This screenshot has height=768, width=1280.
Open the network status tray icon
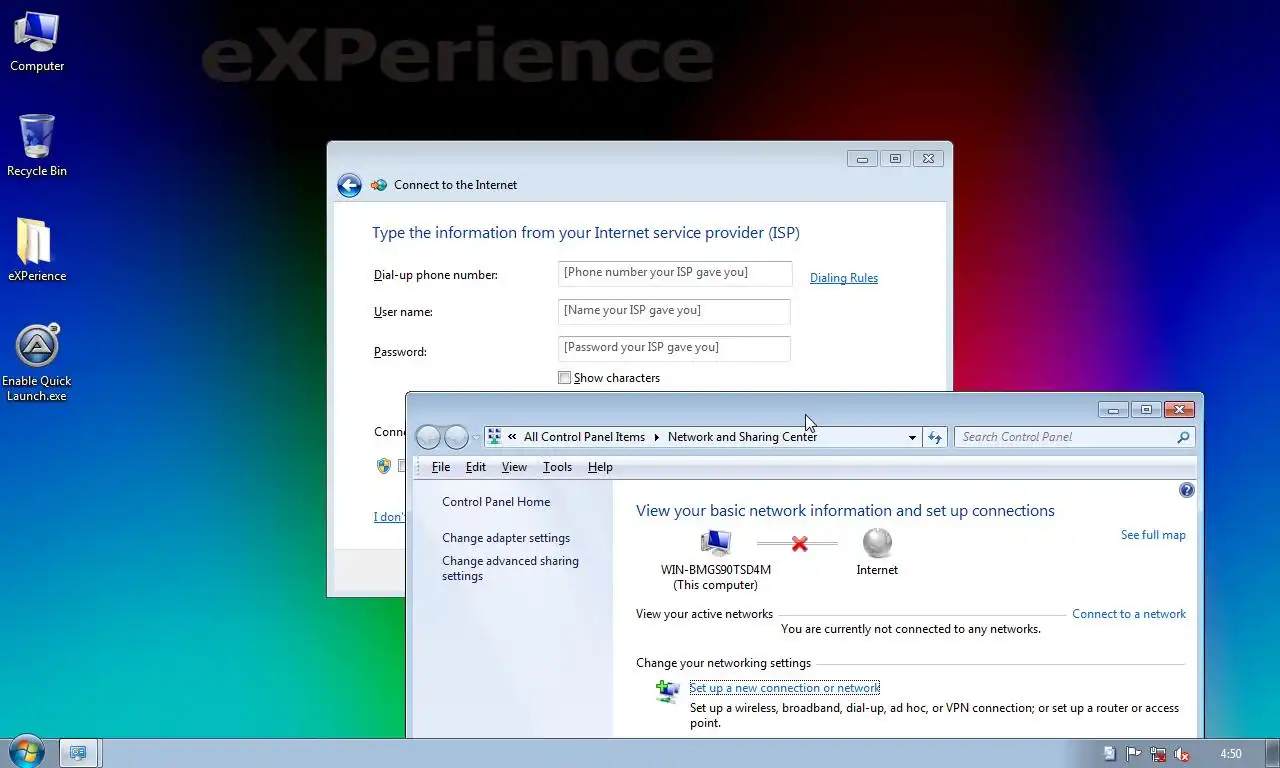[1158, 754]
